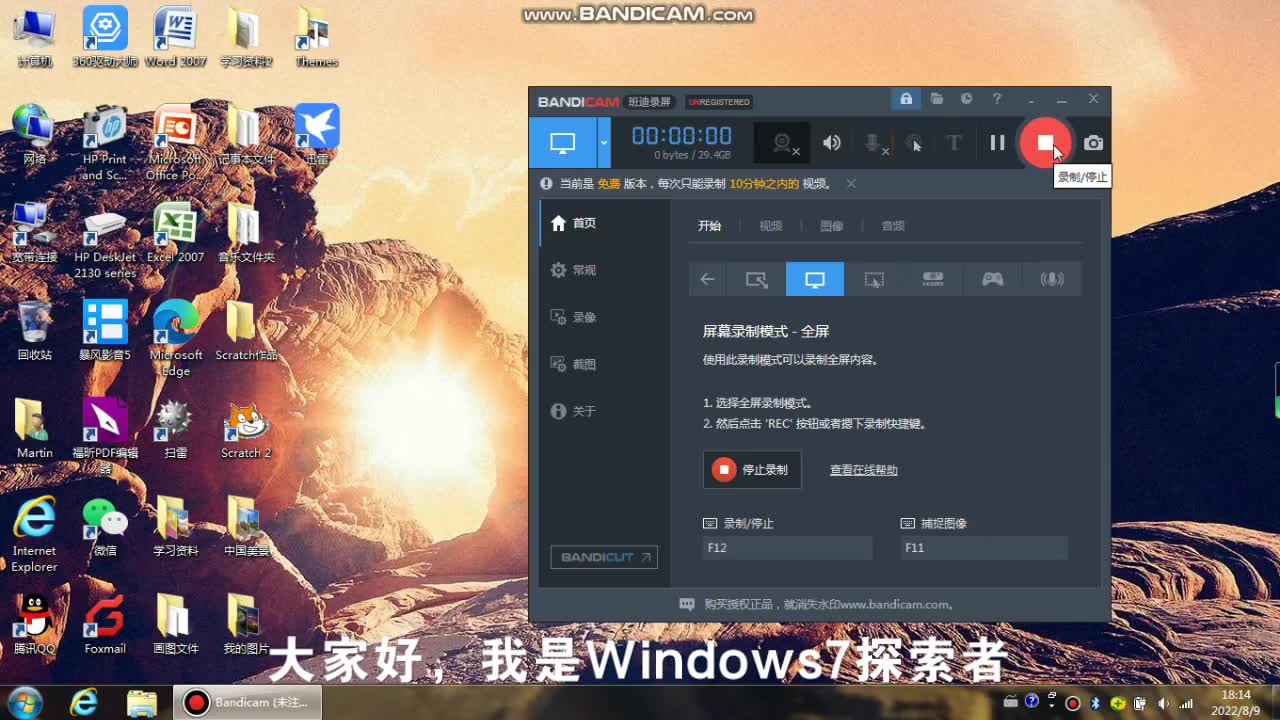
Task: Click the text overlay T icon
Action: pos(954,143)
